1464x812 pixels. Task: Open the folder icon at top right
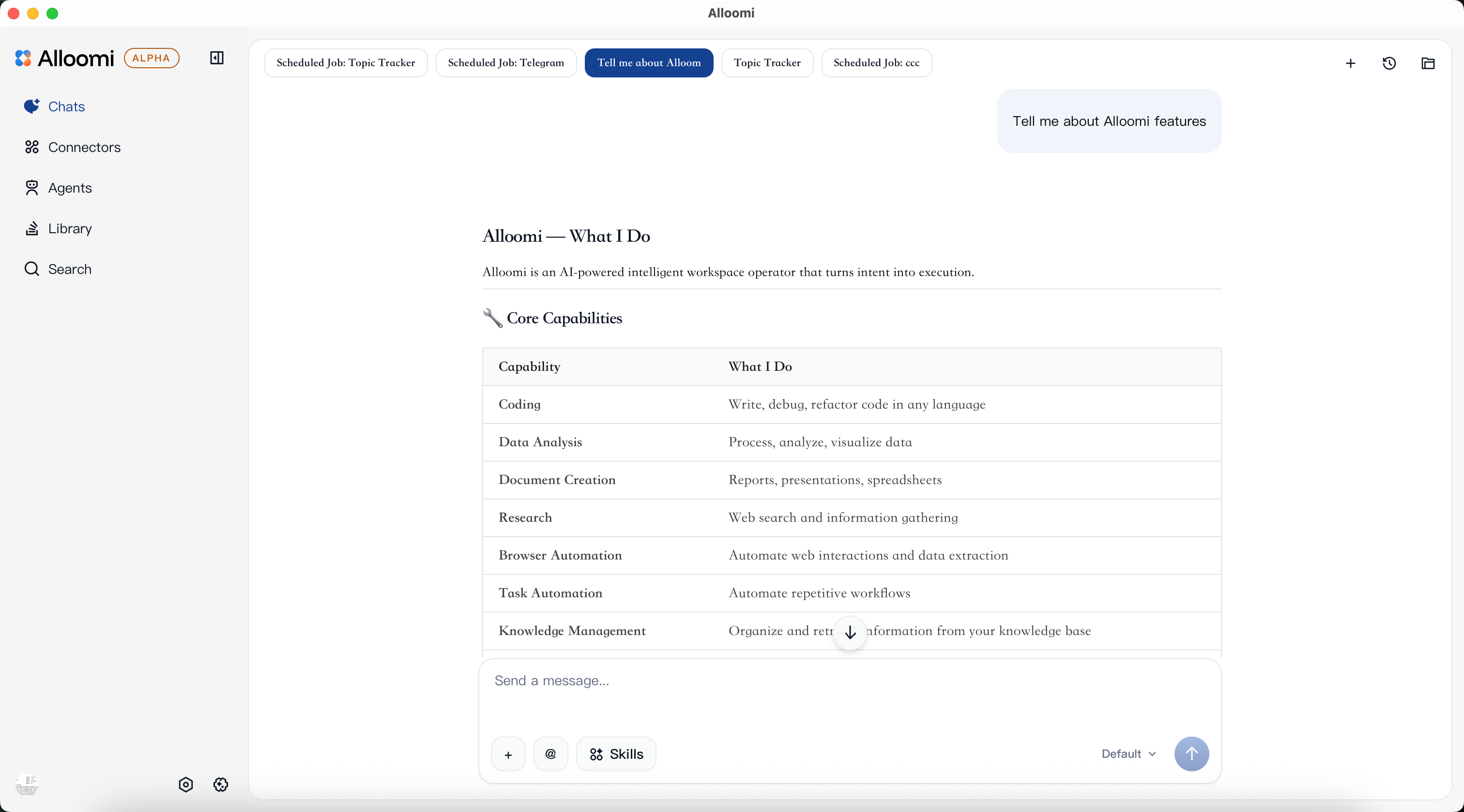point(1428,63)
